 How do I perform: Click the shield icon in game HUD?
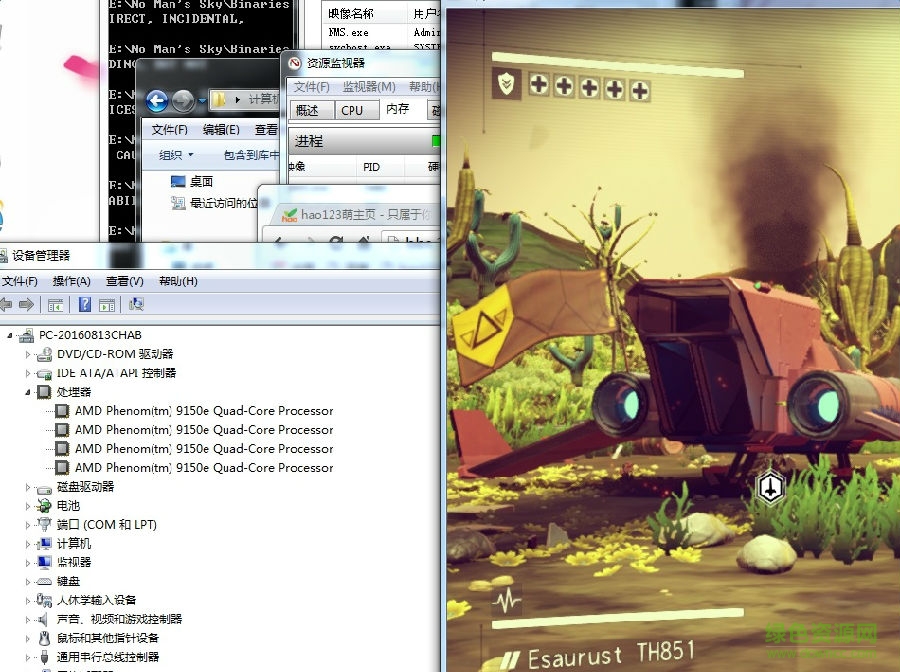[506, 84]
